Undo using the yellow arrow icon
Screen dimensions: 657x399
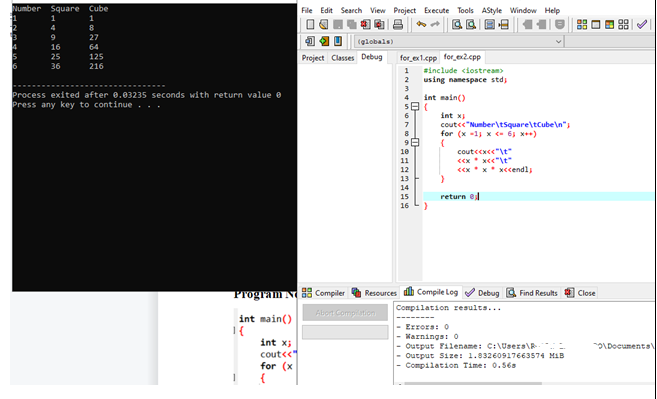(x=421, y=24)
